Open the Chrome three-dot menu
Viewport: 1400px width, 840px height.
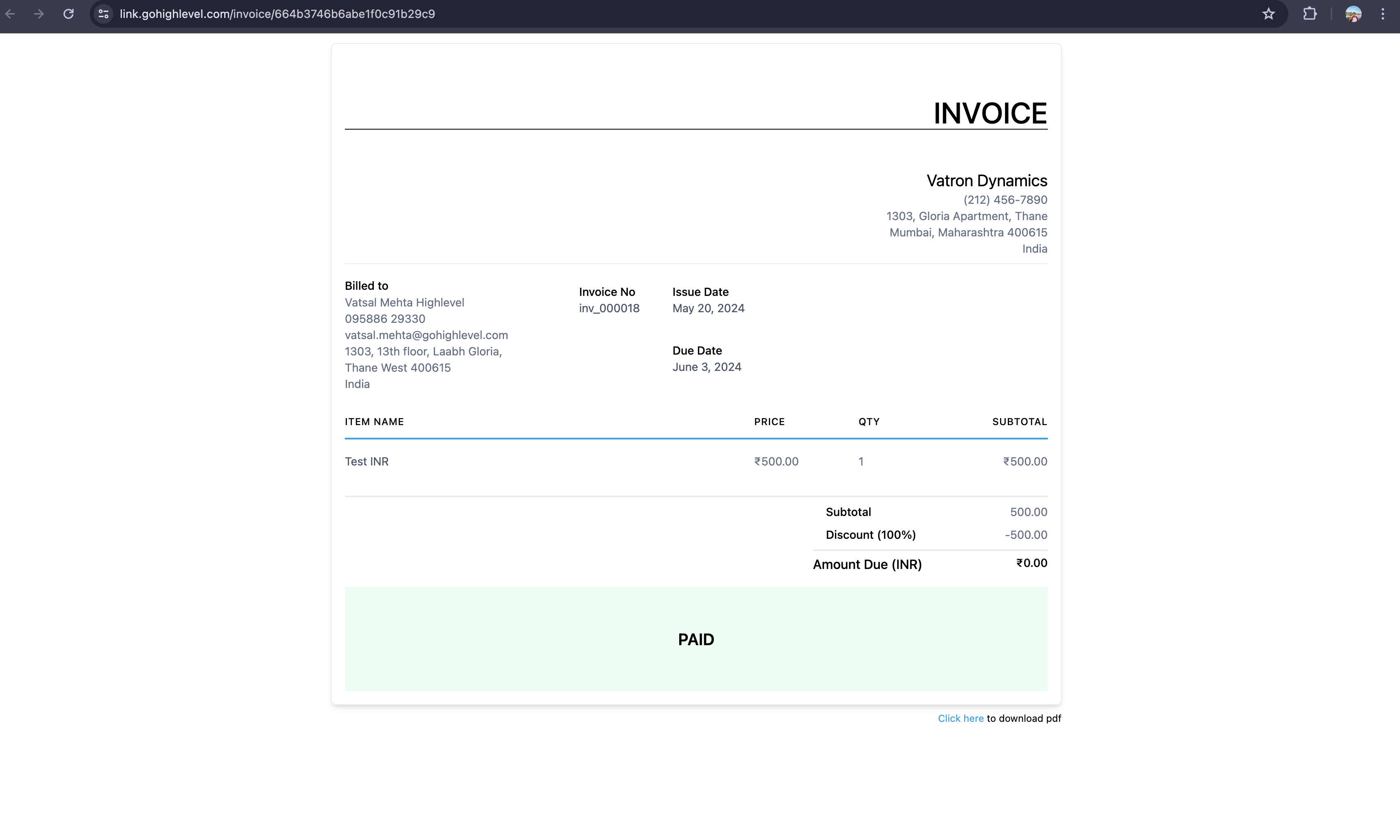[x=1383, y=13]
